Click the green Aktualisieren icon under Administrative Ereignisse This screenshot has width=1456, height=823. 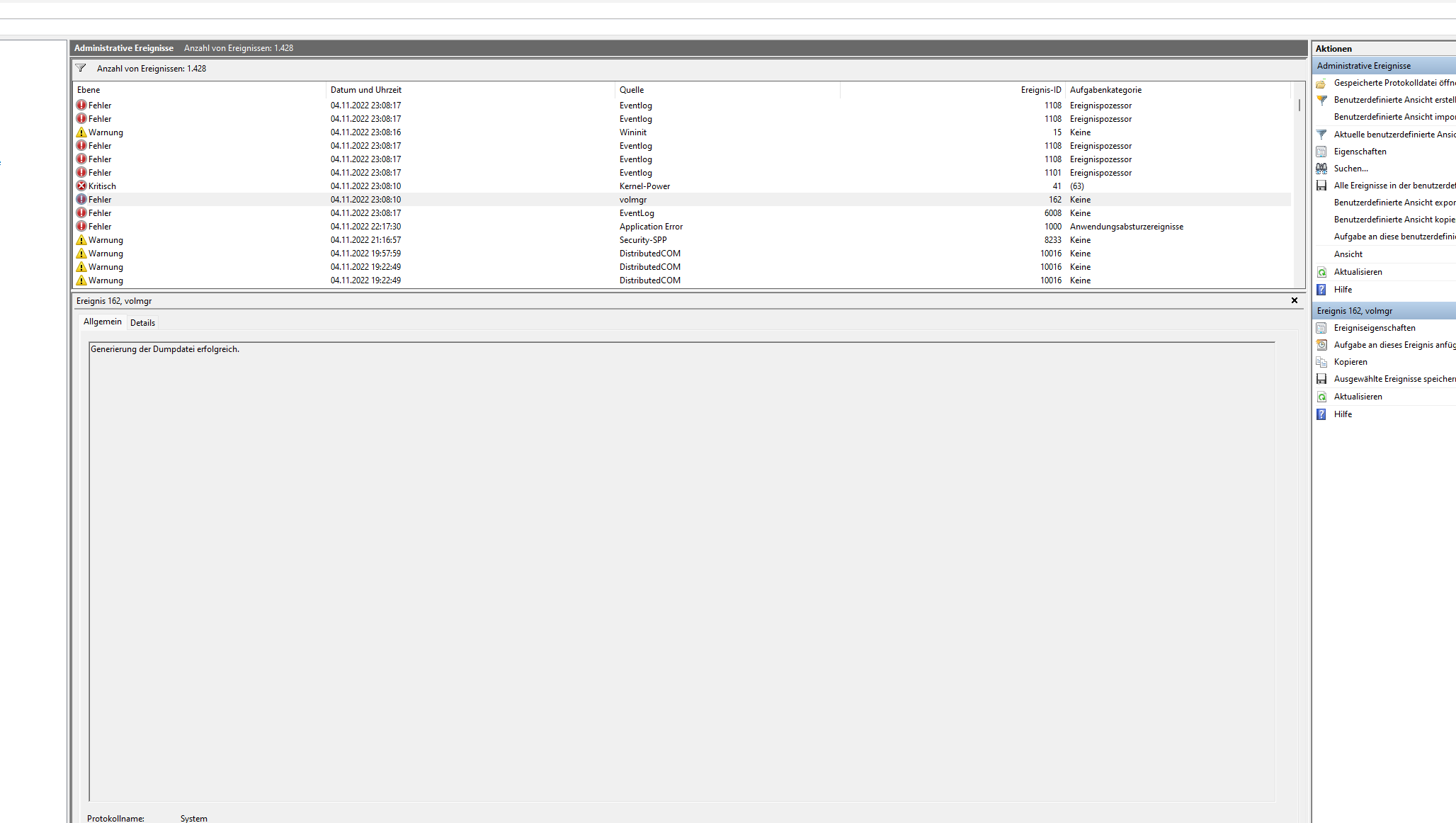1321,272
